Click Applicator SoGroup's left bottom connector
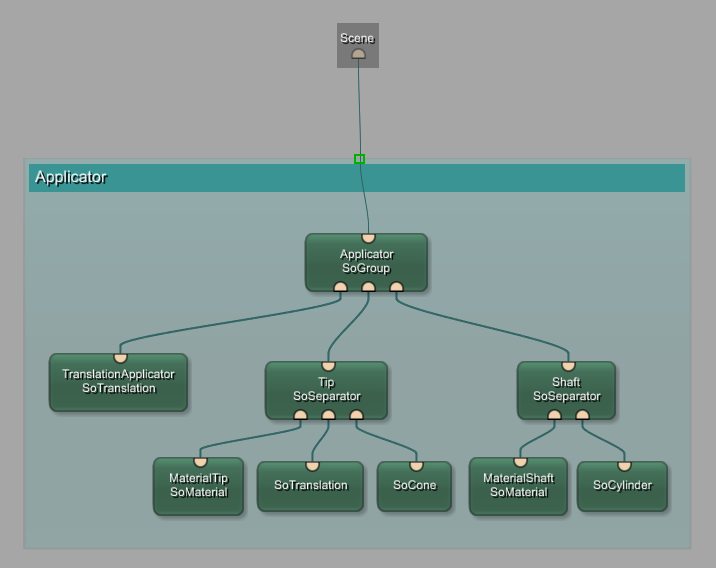This screenshot has height=568, width=716. [340, 287]
